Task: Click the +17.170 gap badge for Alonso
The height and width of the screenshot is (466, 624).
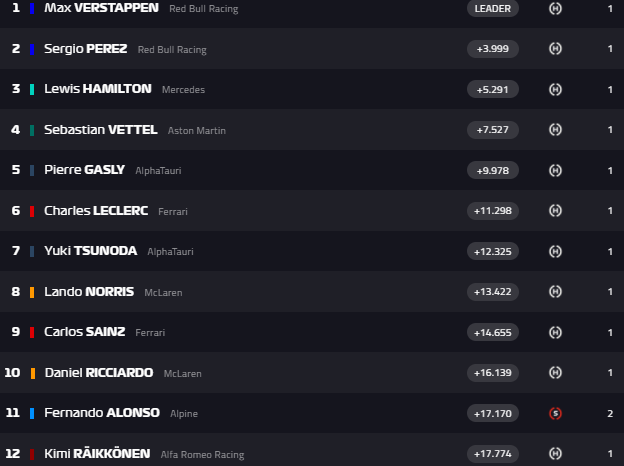Action: coord(493,413)
